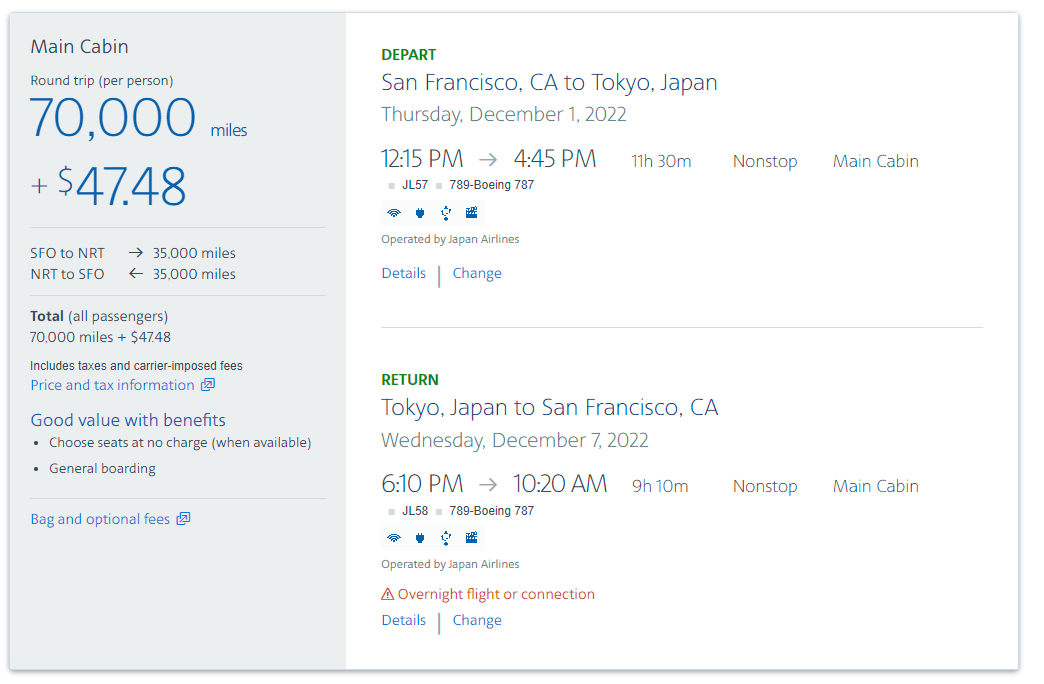Change the departing San Francisco to Tokyo flight
Image resolution: width=1044 pixels, height=684 pixels.
pos(477,273)
